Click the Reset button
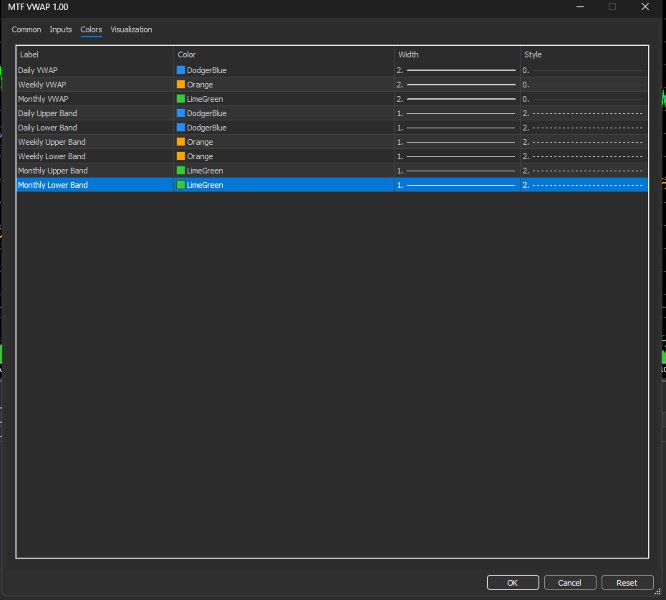 627,583
